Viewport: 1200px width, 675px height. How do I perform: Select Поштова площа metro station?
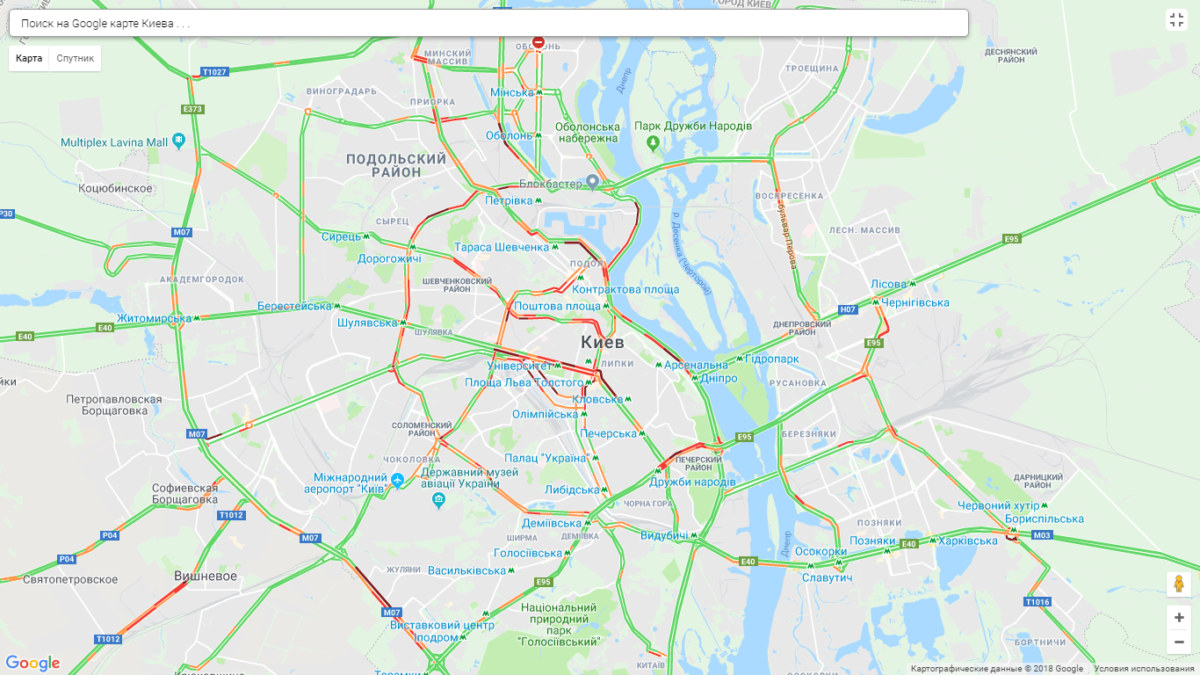pos(558,306)
